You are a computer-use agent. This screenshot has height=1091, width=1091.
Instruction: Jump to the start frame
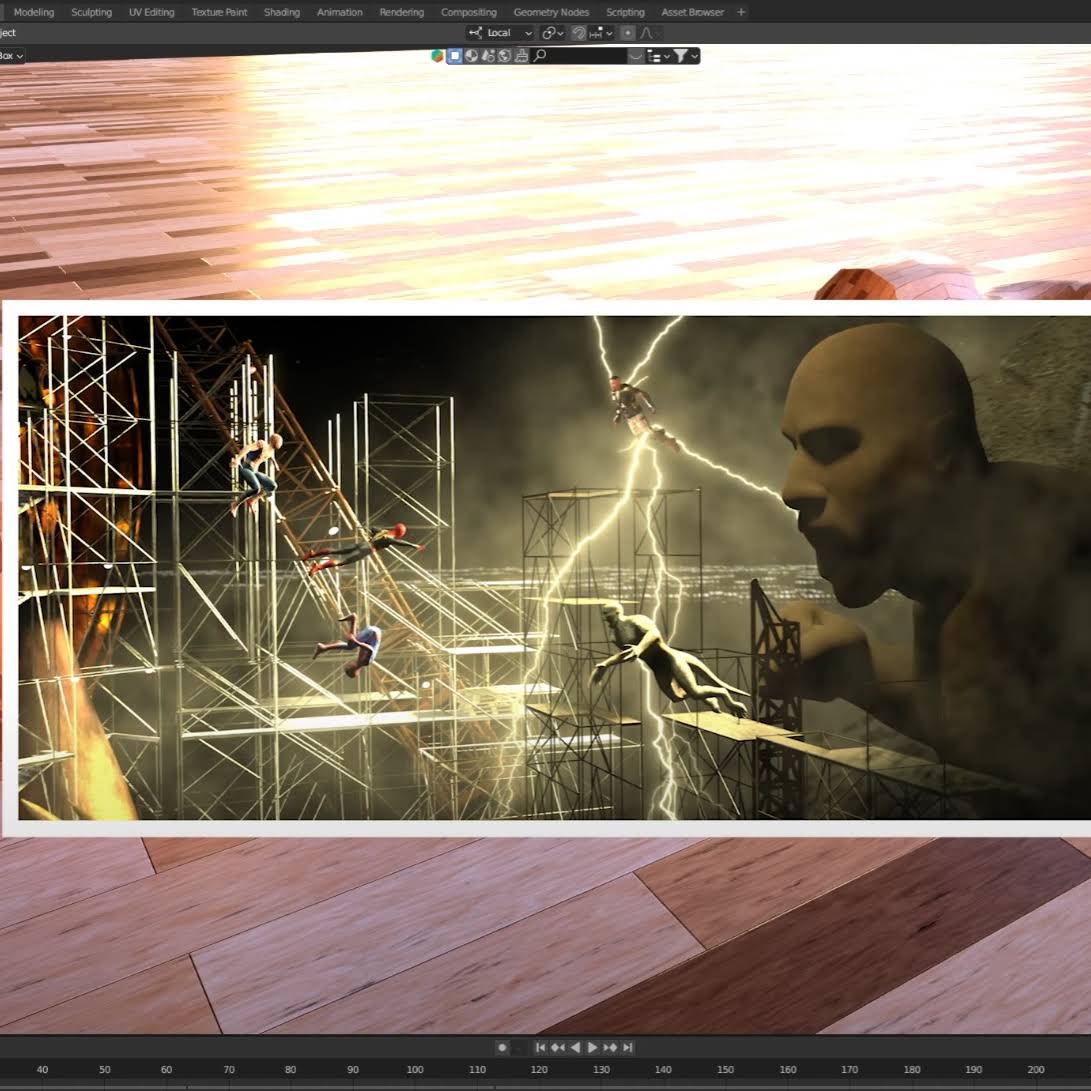(540, 1047)
